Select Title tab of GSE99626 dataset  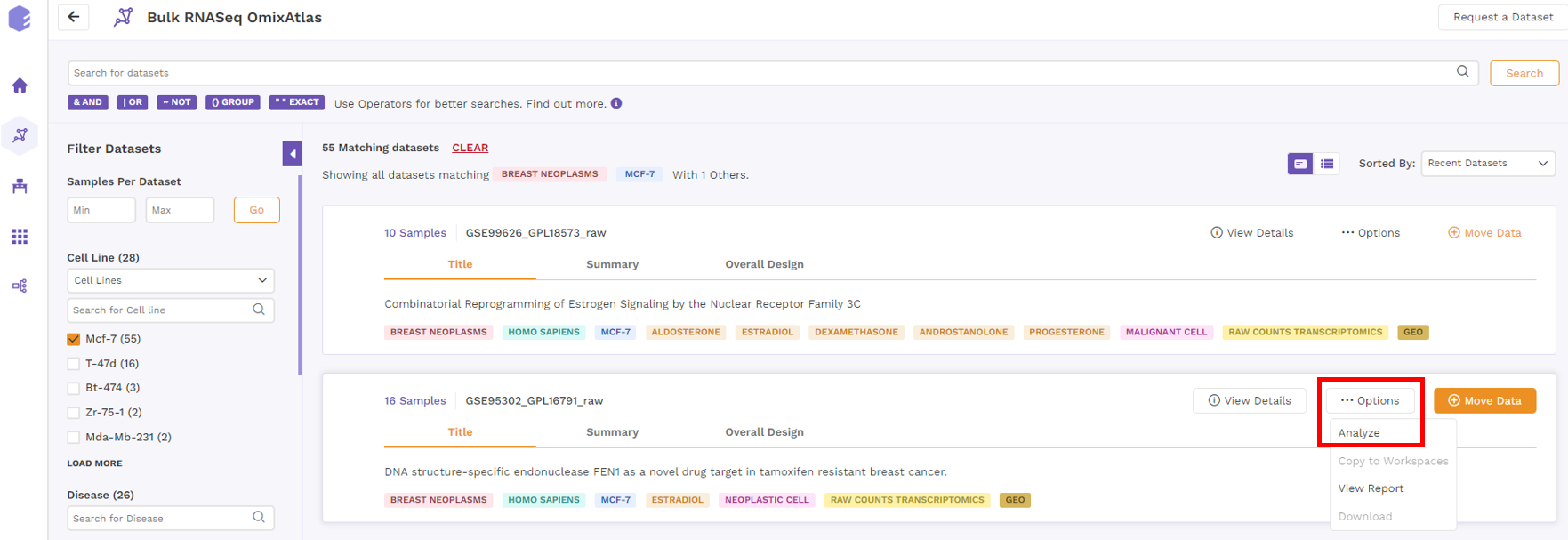(460, 264)
